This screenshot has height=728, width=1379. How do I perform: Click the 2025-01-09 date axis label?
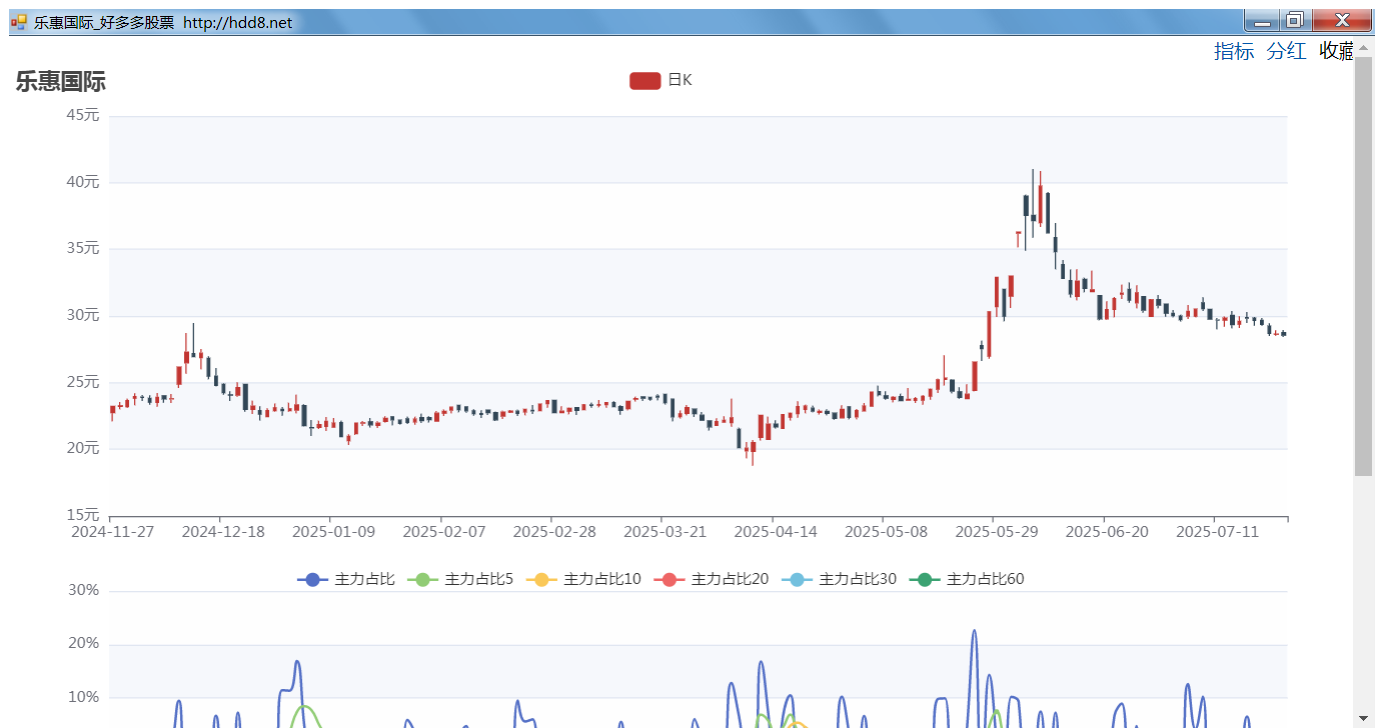333,531
